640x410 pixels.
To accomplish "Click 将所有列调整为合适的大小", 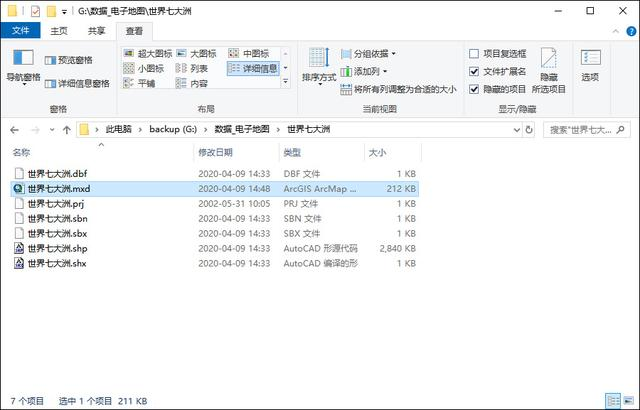I will [398, 89].
